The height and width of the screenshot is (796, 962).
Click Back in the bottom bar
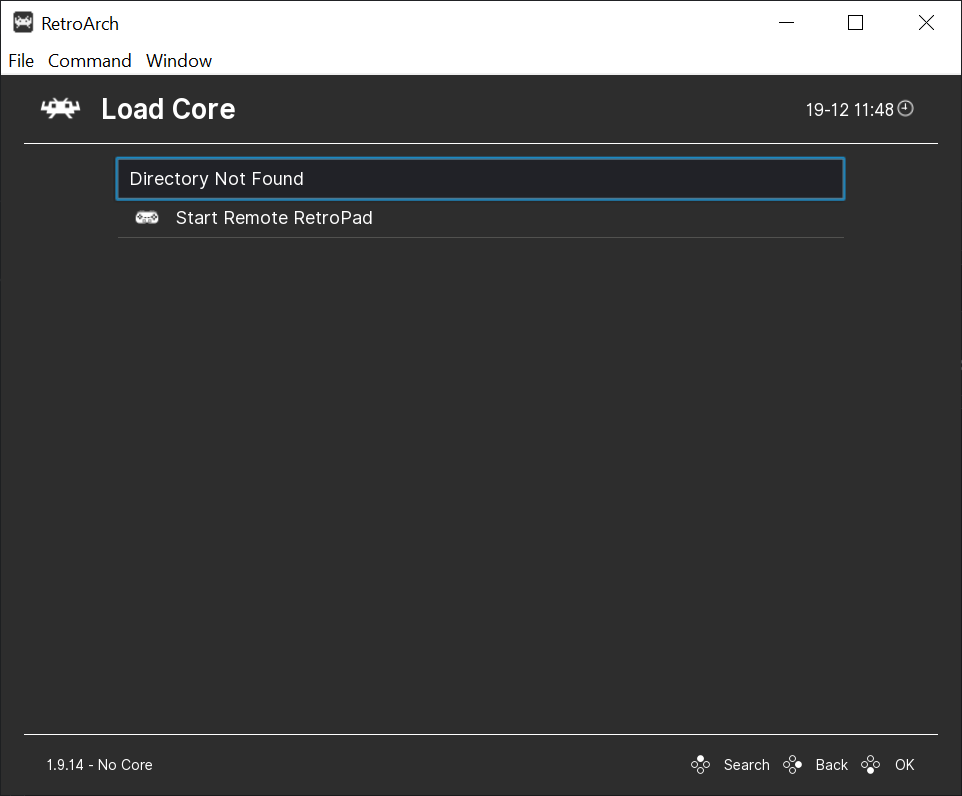(x=831, y=764)
